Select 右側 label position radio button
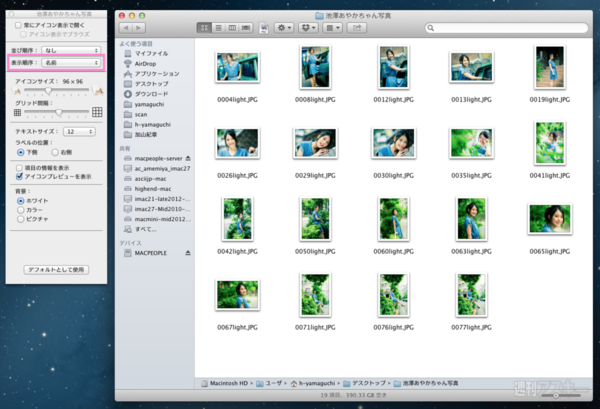Viewport: 600px width, 409px height. pos(55,152)
